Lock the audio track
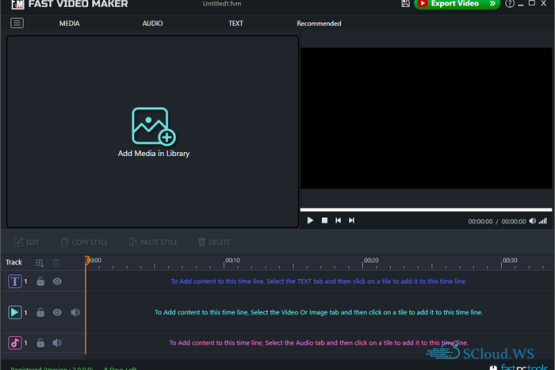Screen dimensions: 555x370 coord(41,343)
